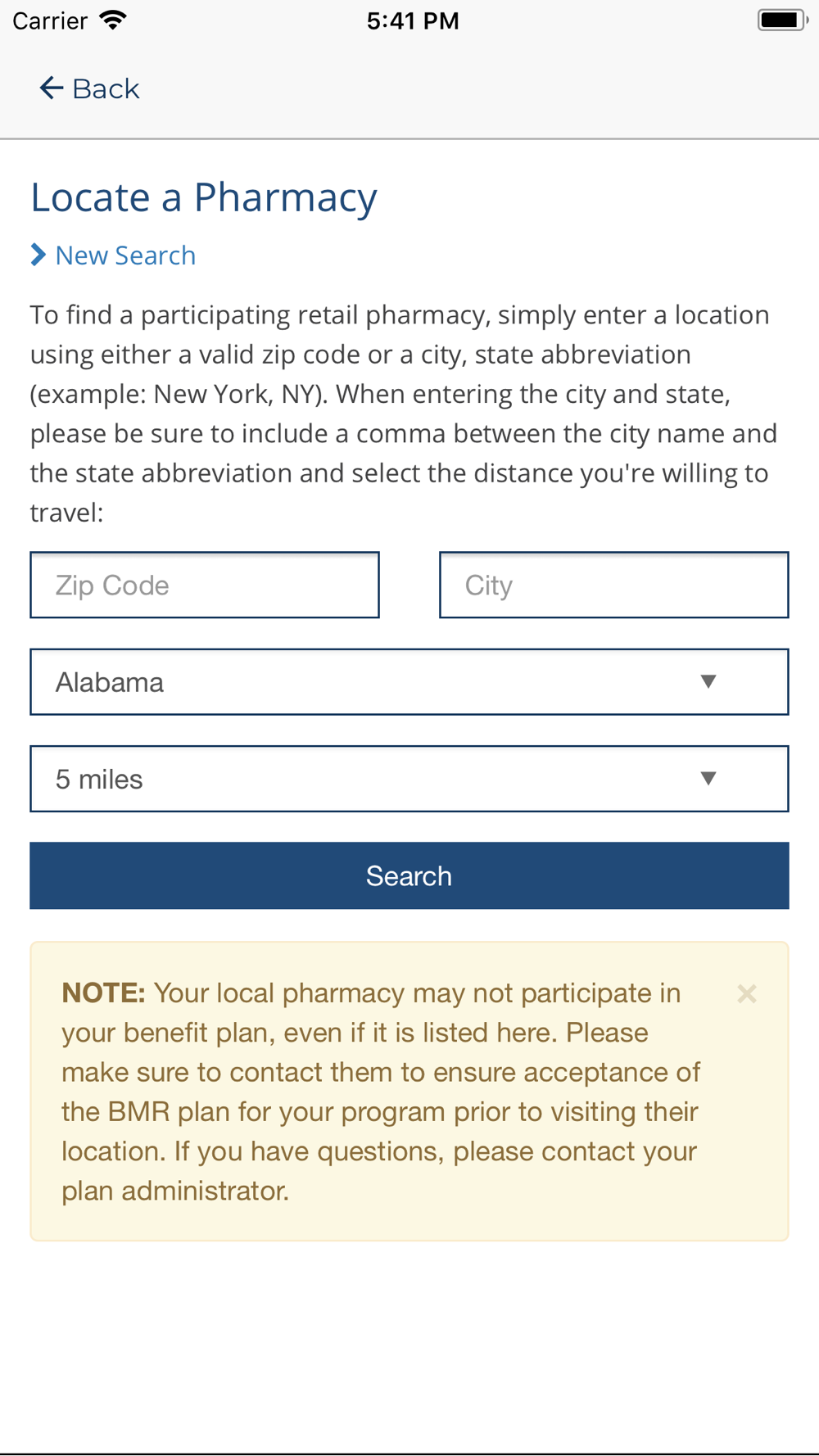
Task: Expand the 5 miles distance dropdown
Action: (369, 779)
